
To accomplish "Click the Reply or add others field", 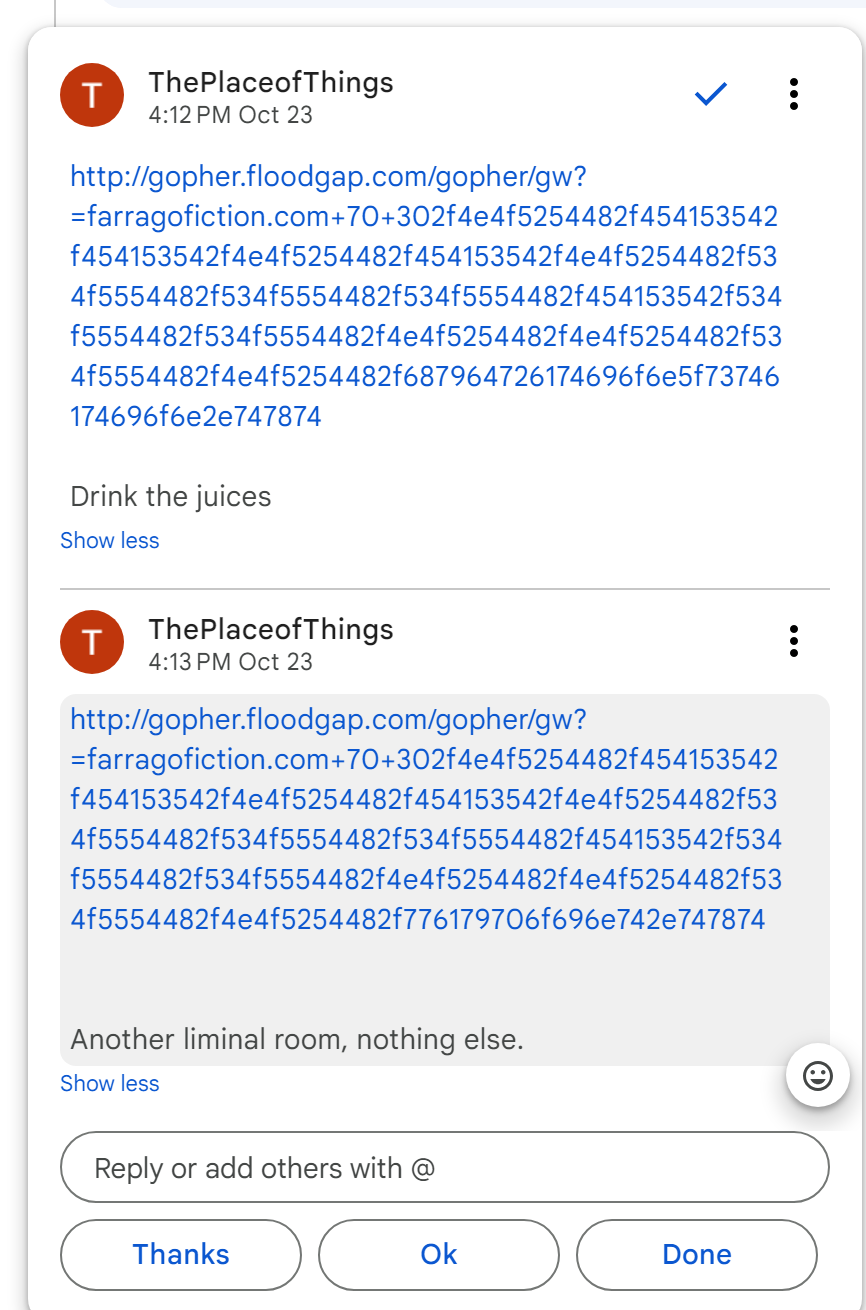I will (x=445, y=1167).
